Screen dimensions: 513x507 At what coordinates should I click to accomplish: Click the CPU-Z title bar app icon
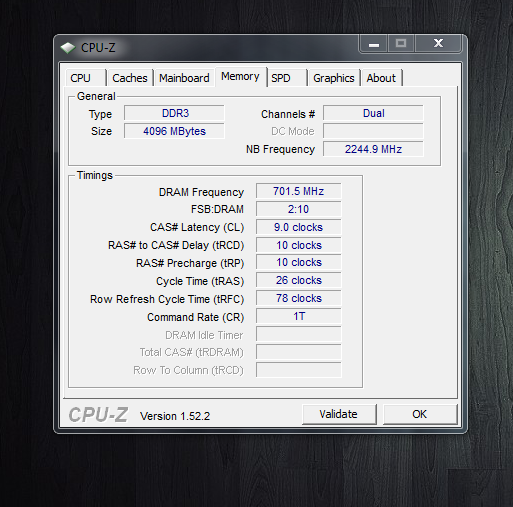point(68,48)
